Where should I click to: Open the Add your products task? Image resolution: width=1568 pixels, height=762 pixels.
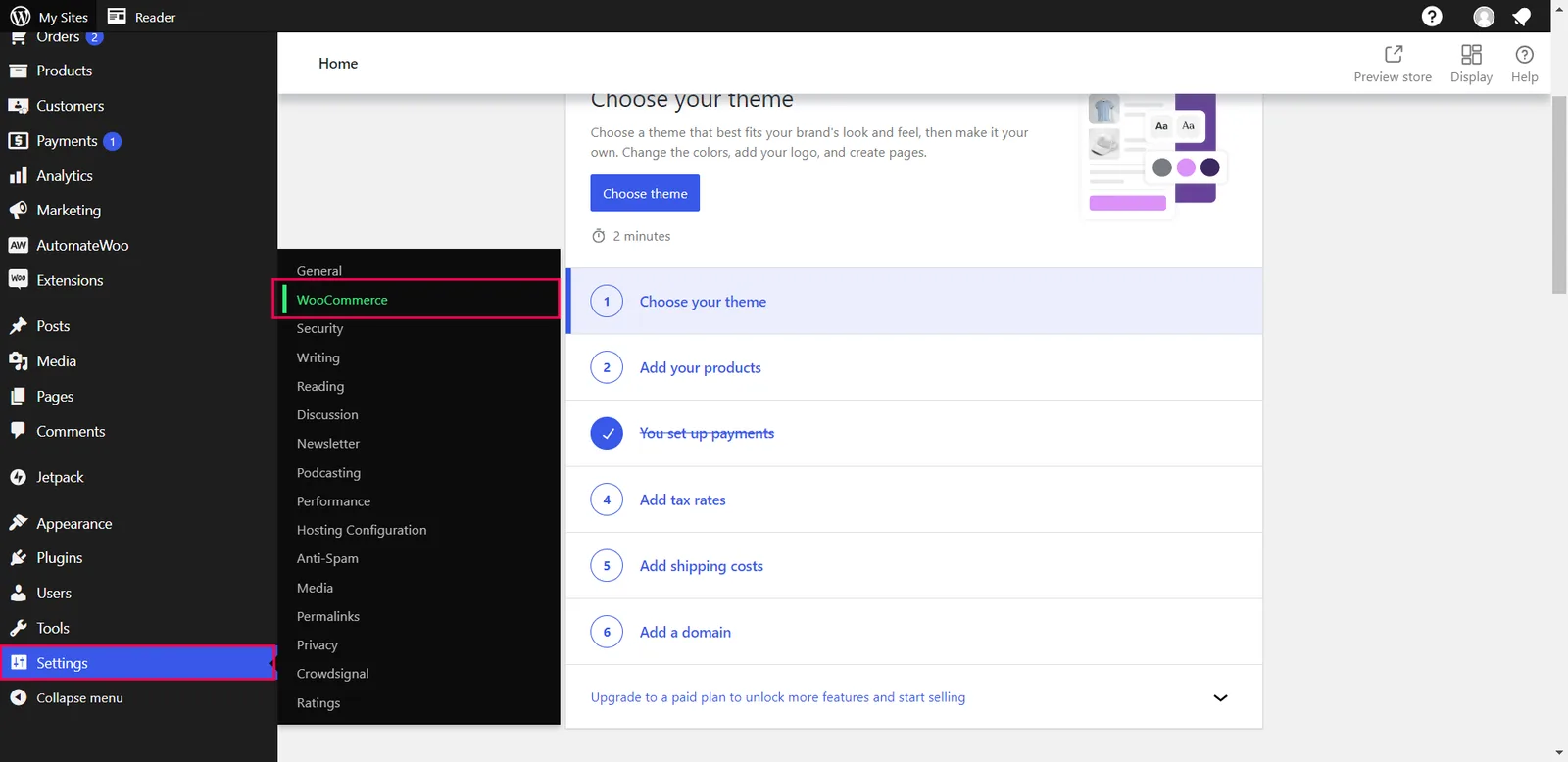tap(913, 367)
